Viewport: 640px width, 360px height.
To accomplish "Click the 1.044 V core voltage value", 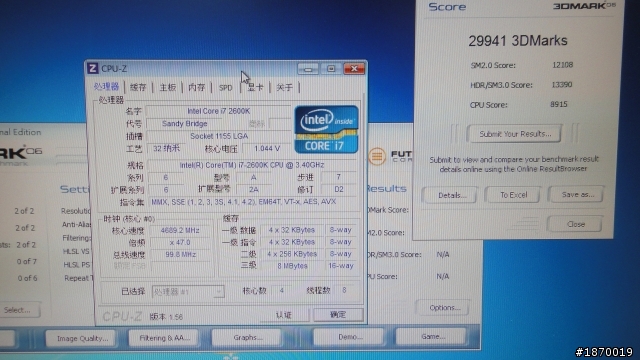I will click(267, 148).
